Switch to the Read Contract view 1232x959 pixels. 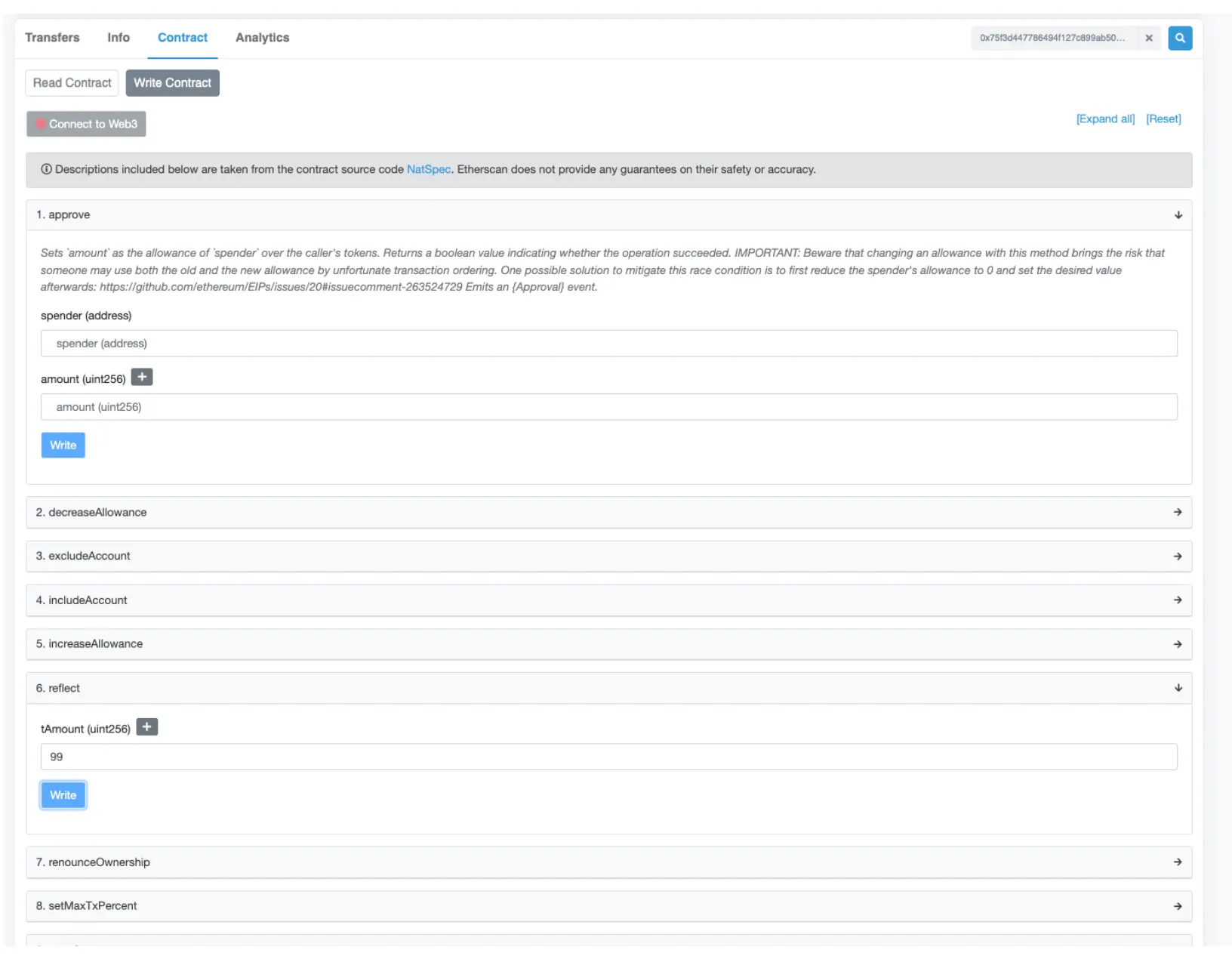pyautogui.click(x=72, y=83)
